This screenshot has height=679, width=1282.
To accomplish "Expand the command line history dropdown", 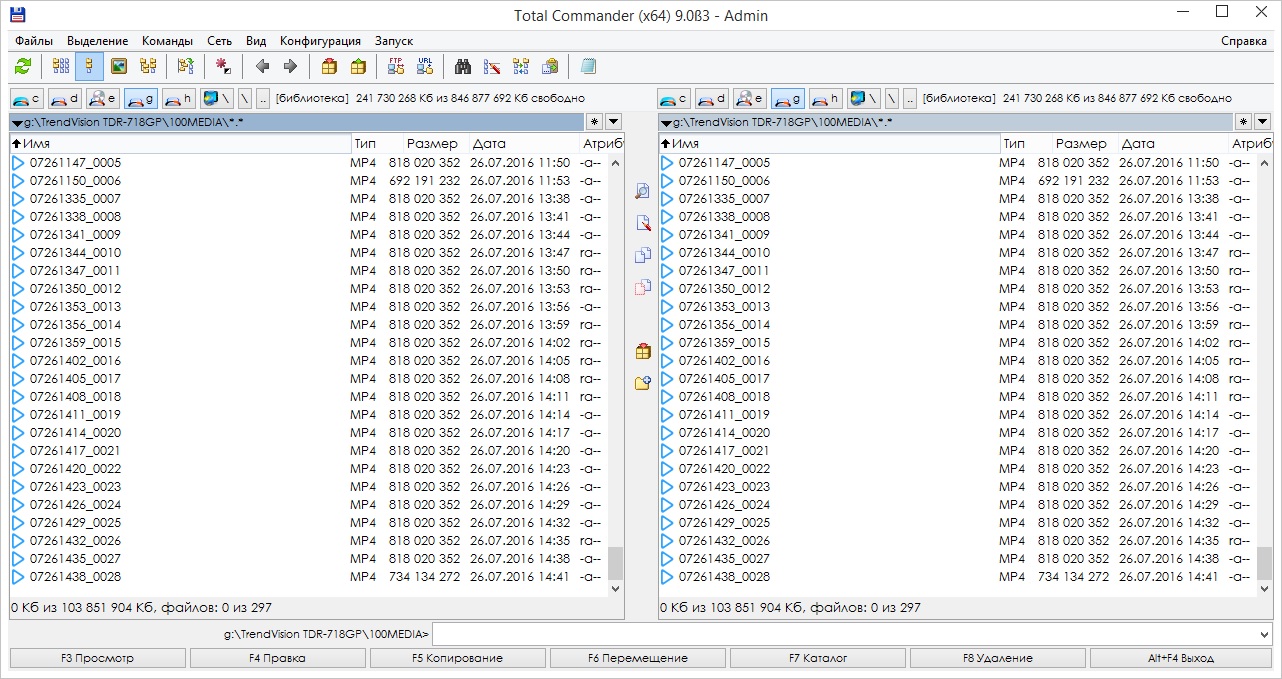I will pos(1264,634).
